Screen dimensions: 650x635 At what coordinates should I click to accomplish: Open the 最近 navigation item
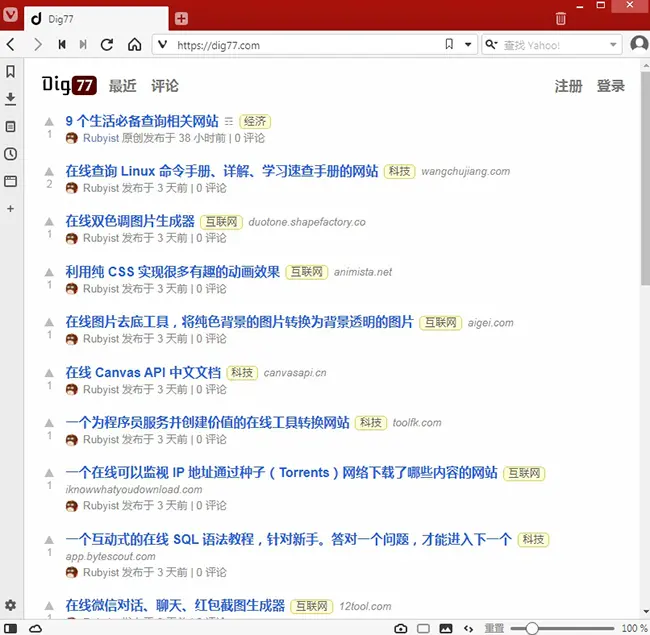pyautogui.click(x=122, y=86)
